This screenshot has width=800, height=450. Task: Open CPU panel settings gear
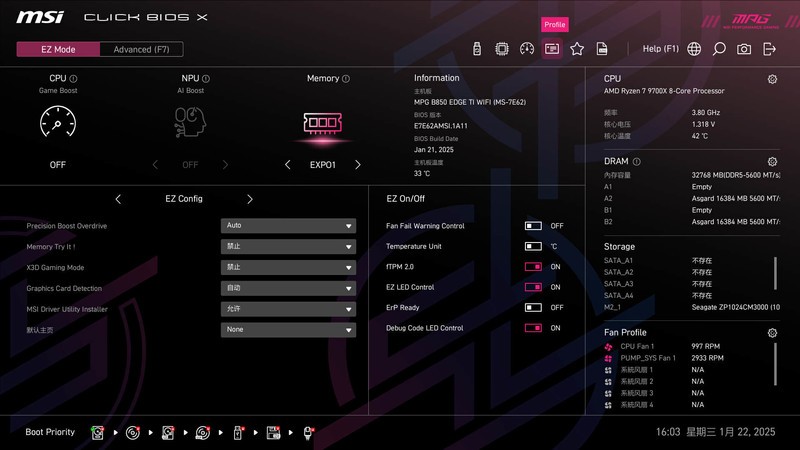point(772,79)
